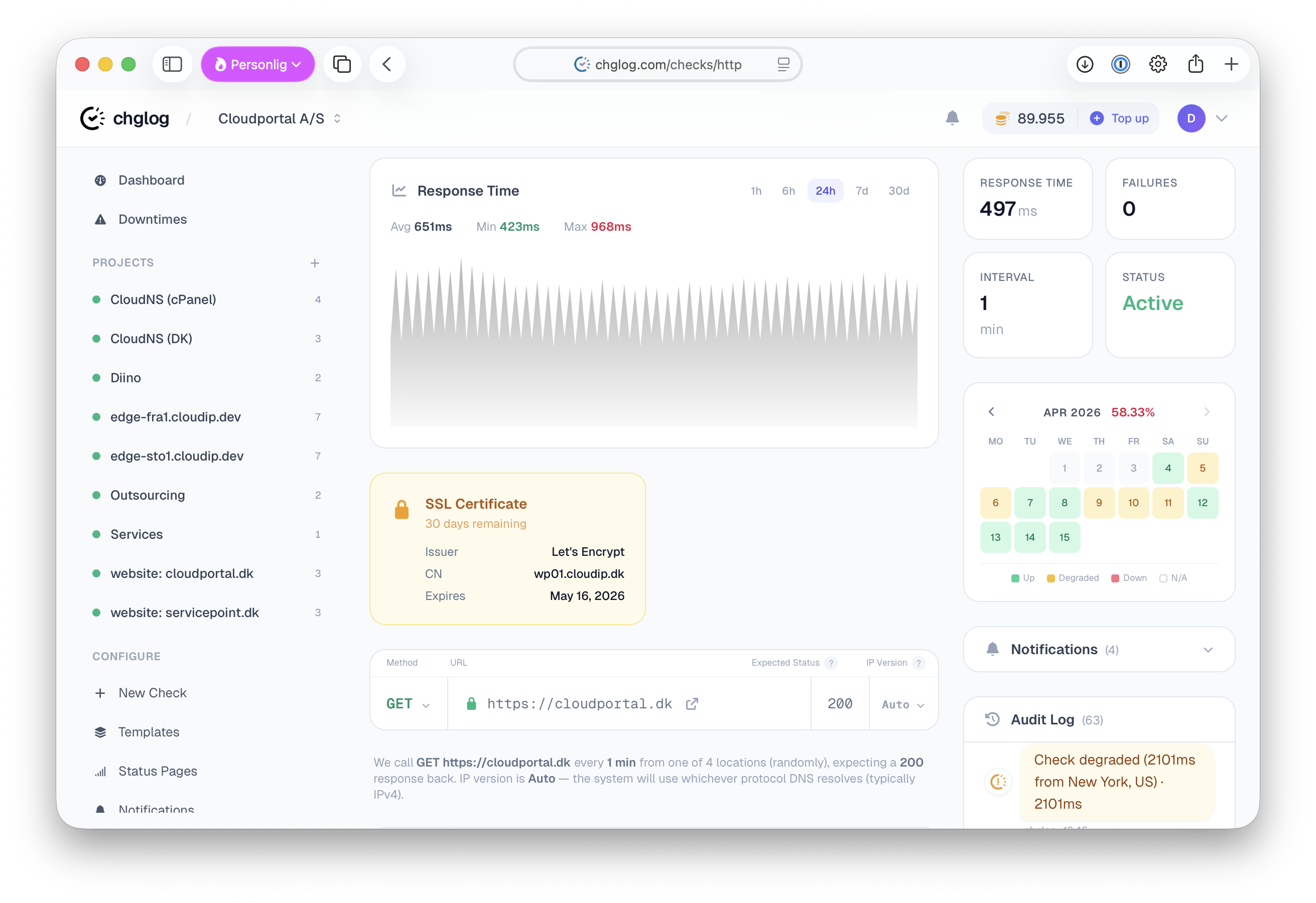Add a new project with plus icon
Image resolution: width=1316 pixels, height=903 pixels.
coord(315,263)
